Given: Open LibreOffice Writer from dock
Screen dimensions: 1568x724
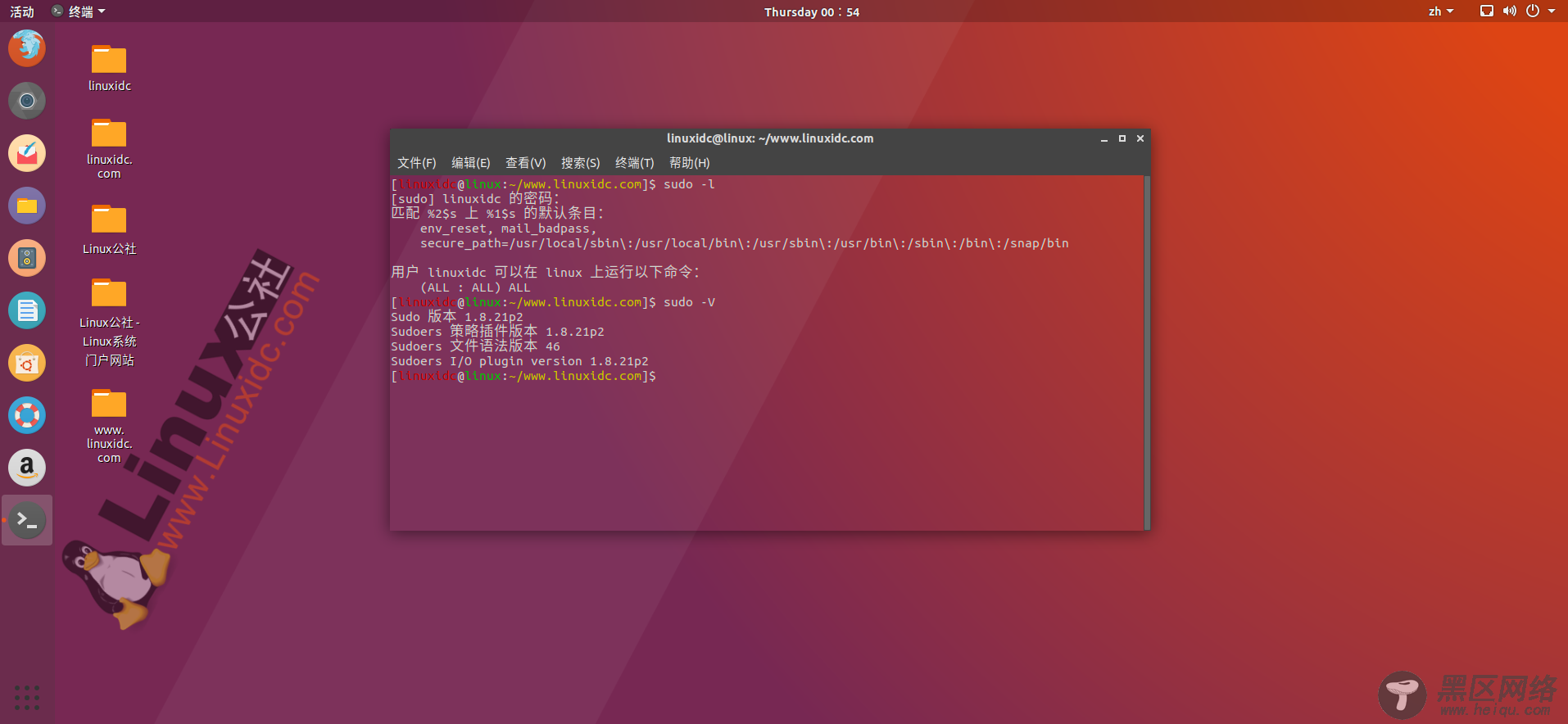Looking at the screenshot, I should pos(27,310).
